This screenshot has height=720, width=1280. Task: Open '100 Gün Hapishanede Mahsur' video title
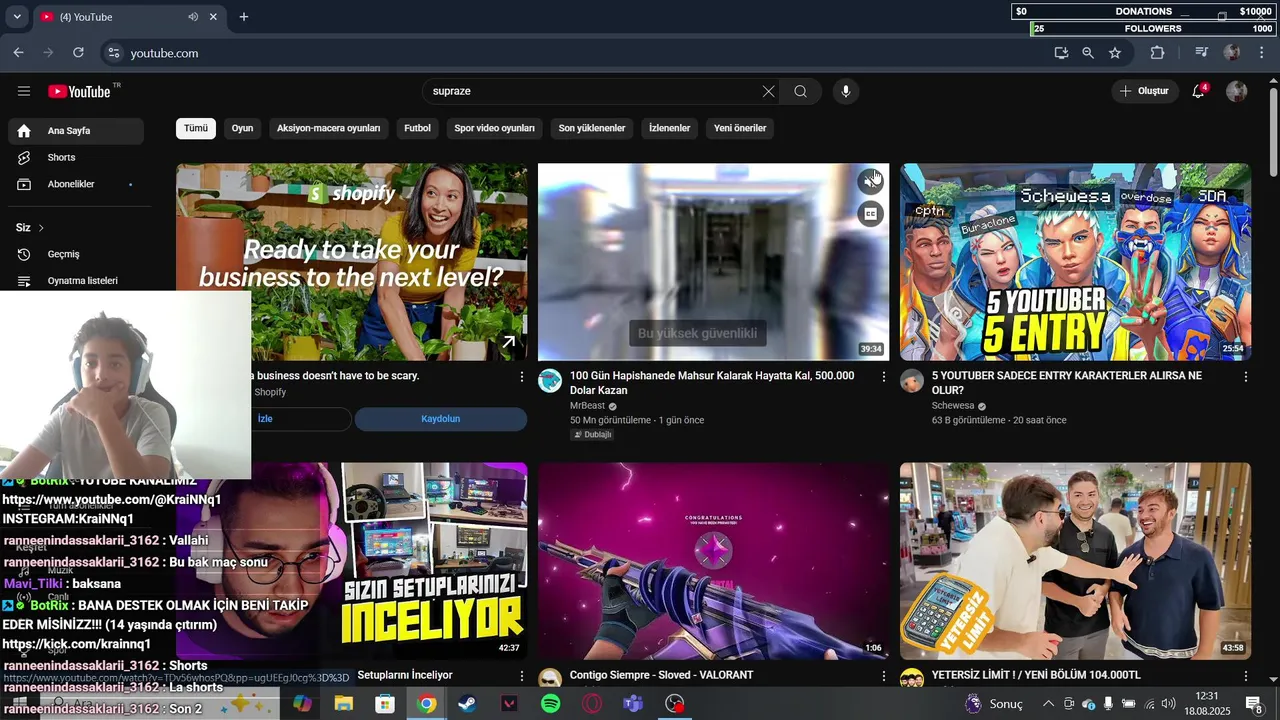click(x=712, y=383)
